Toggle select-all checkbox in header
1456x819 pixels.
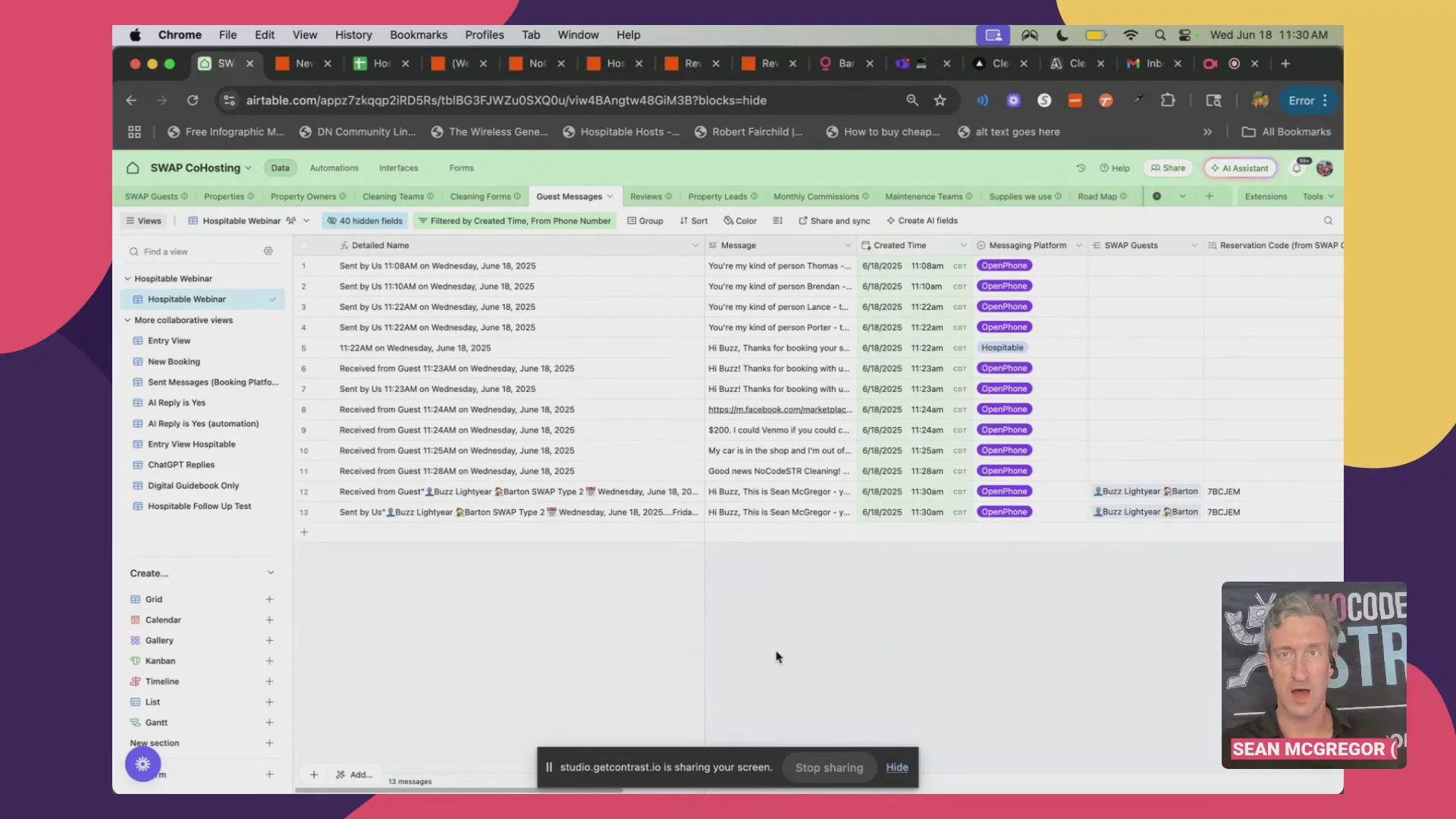(304, 245)
